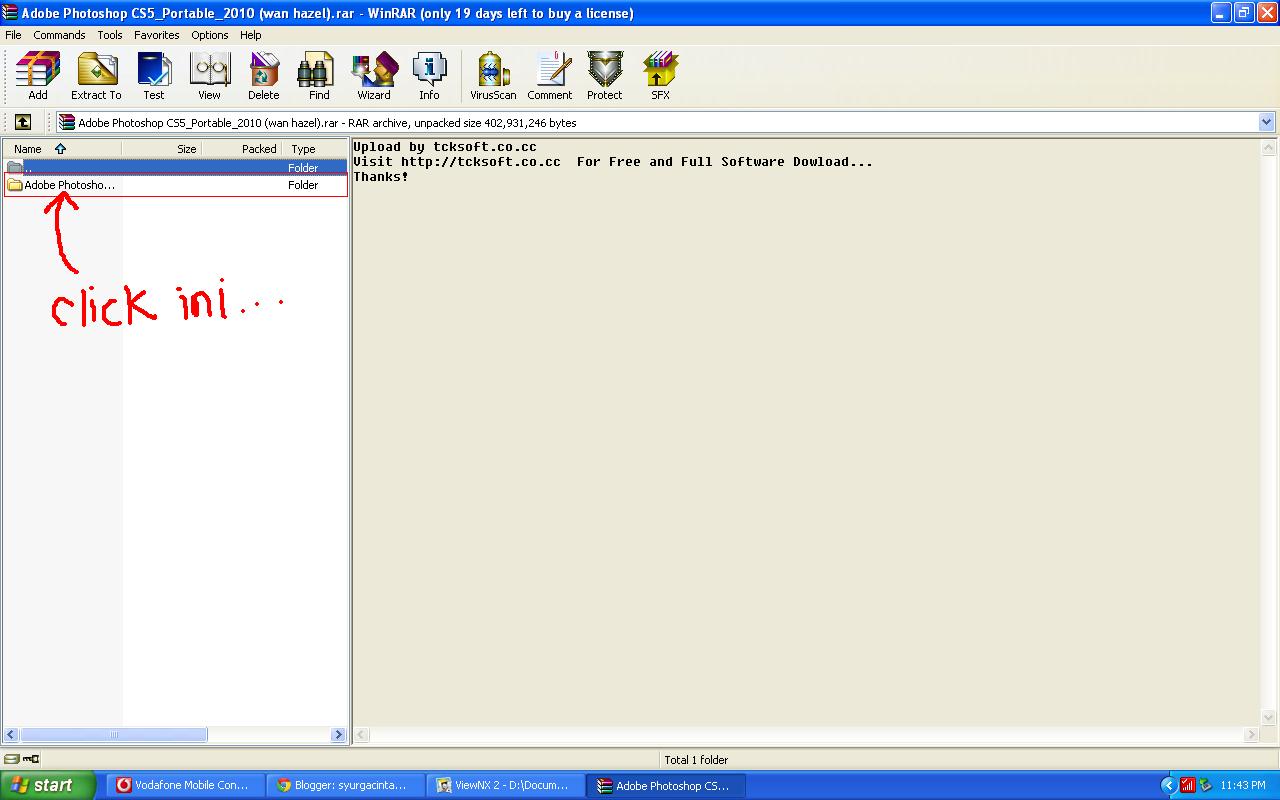Click the WinRAR icon in the title bar
The width and height of the screenshot is (1280, 800).
[11, 13]
